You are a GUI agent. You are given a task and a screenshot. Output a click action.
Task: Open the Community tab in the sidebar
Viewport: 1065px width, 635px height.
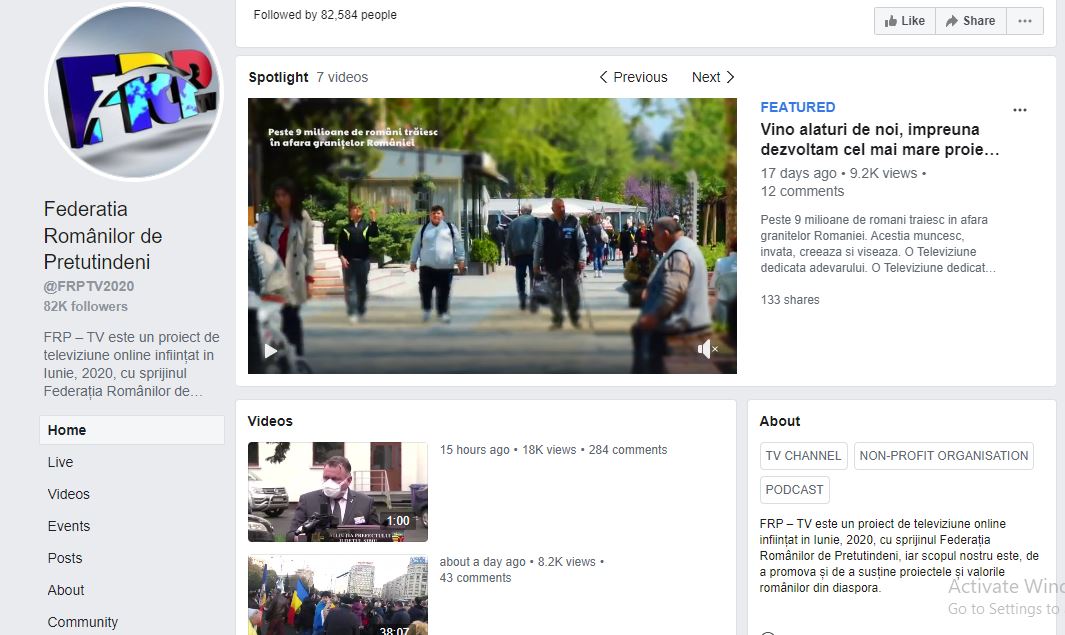coord(83,622)
